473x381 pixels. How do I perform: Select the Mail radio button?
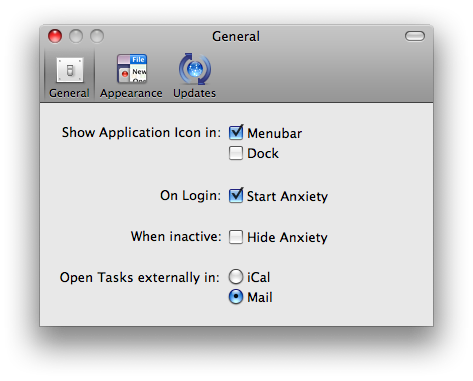coord(236,297)
